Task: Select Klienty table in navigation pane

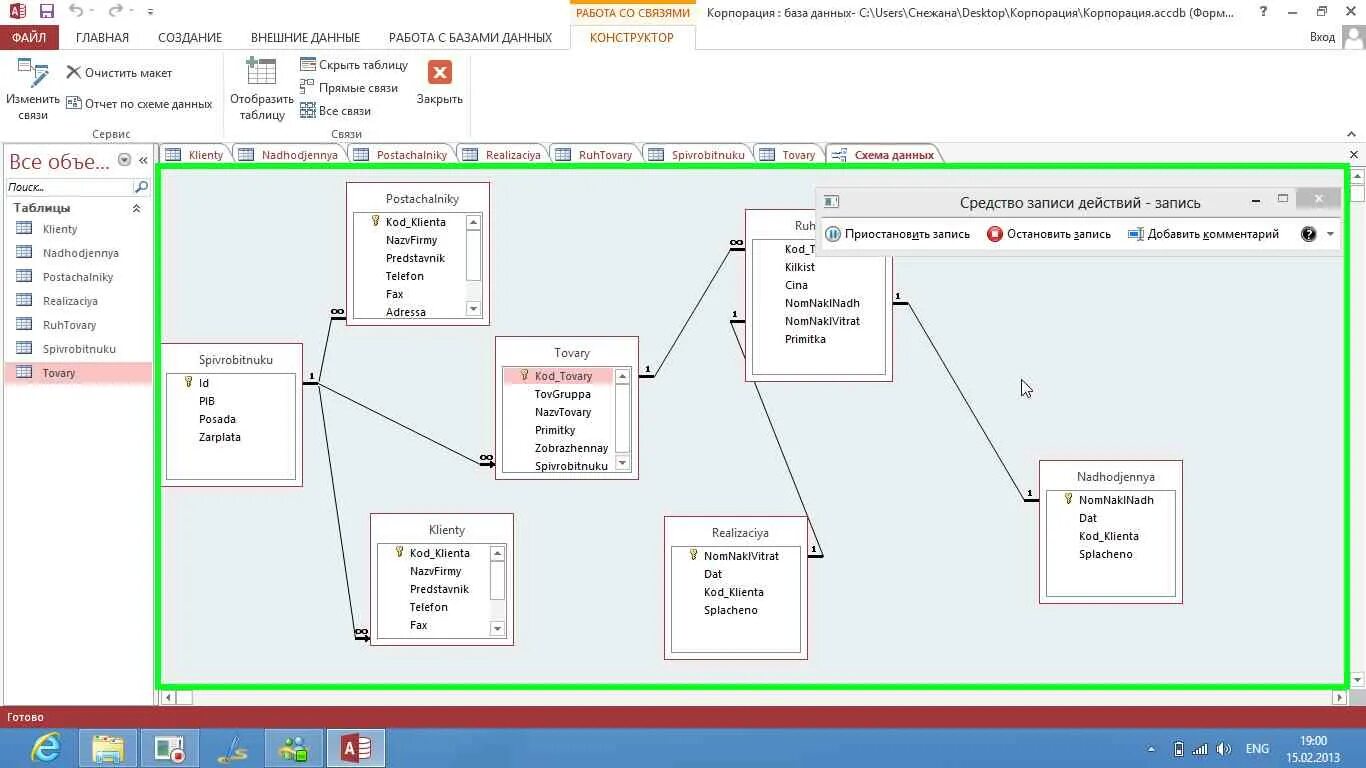Action: pos(77,229)
